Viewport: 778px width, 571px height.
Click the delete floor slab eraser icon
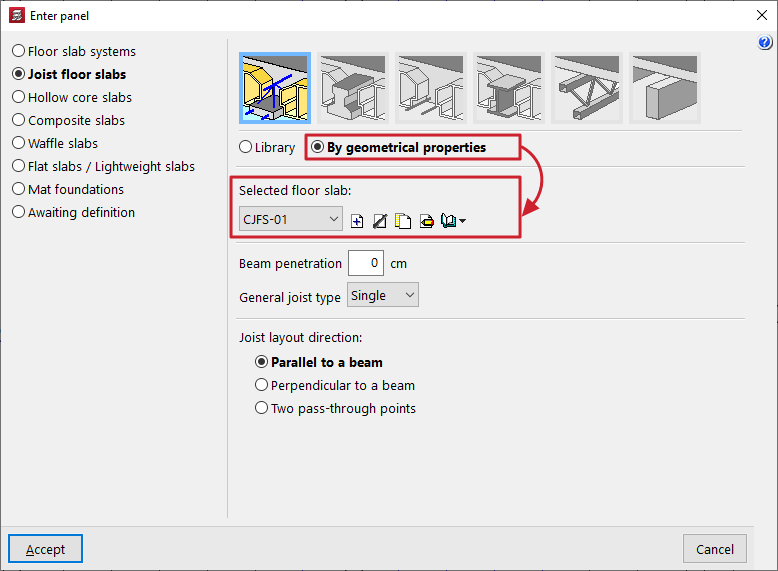pos(426,221)
